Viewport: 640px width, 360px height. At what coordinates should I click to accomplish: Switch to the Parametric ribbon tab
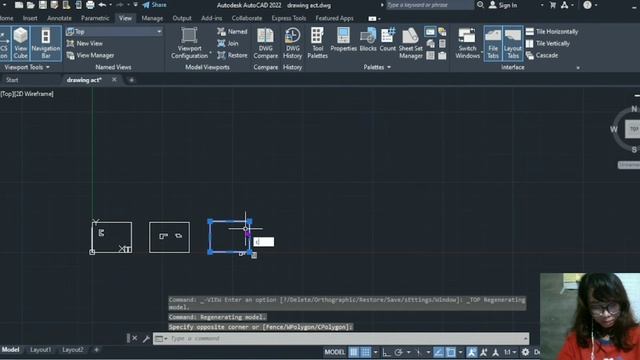click(x=95, y=18)
